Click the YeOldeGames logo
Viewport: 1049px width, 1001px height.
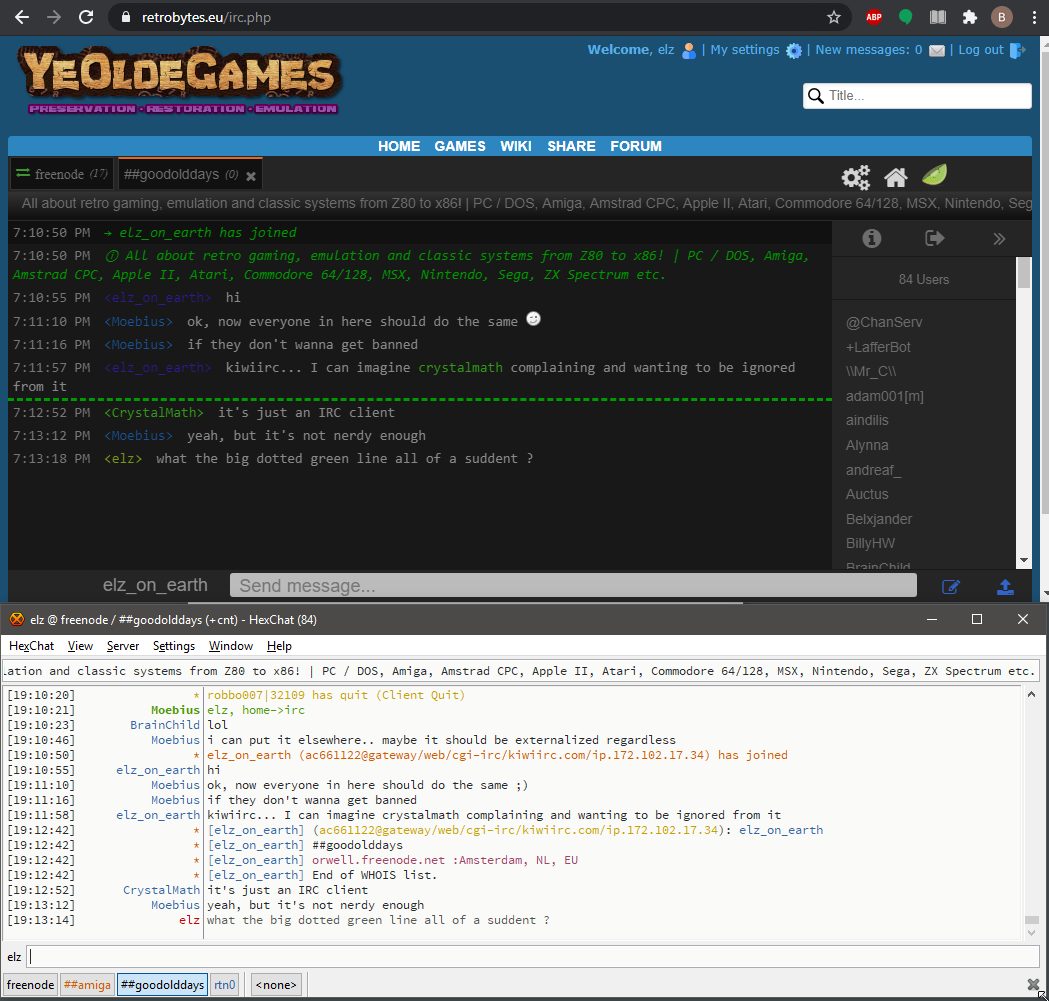coord(179,80)
